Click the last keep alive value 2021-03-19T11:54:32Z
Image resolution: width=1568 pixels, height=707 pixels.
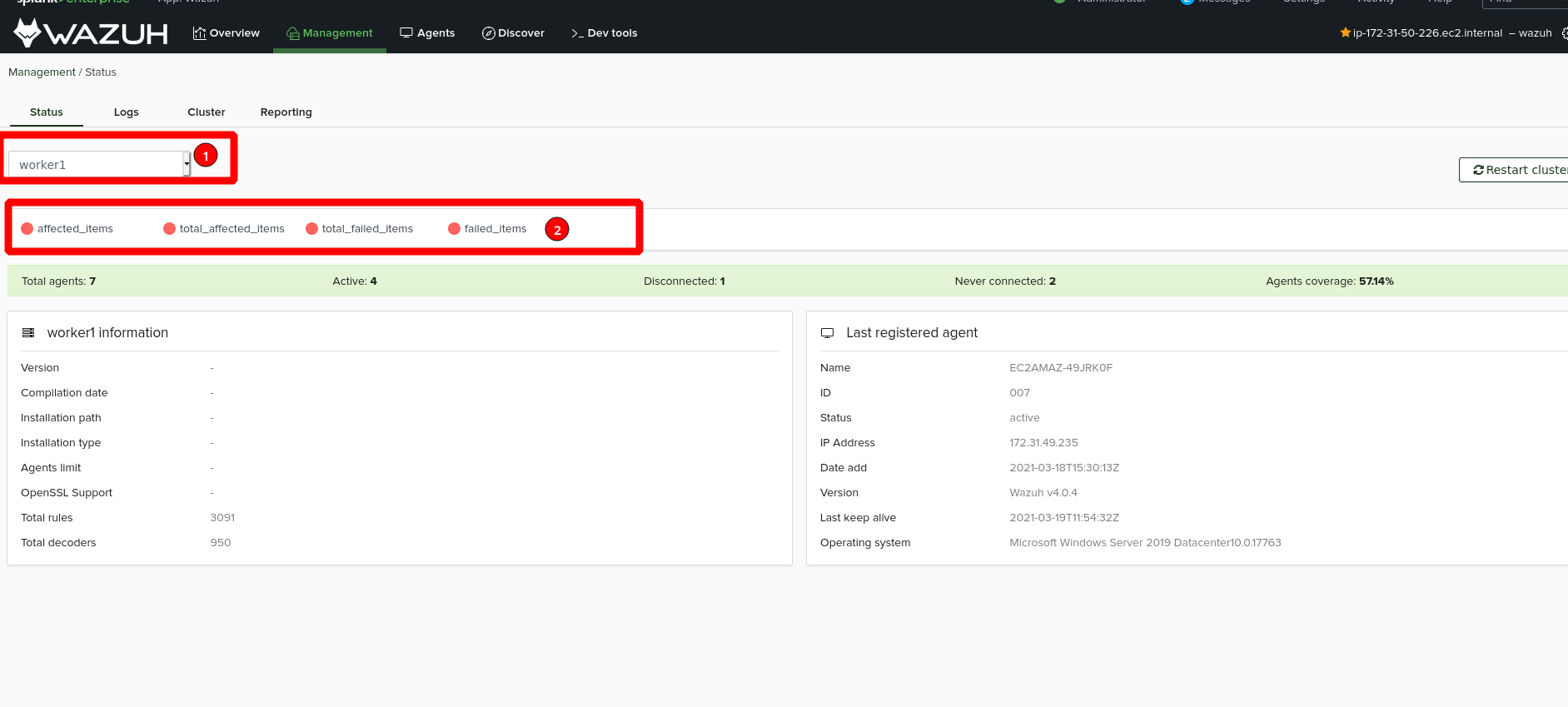(1064, 518)
